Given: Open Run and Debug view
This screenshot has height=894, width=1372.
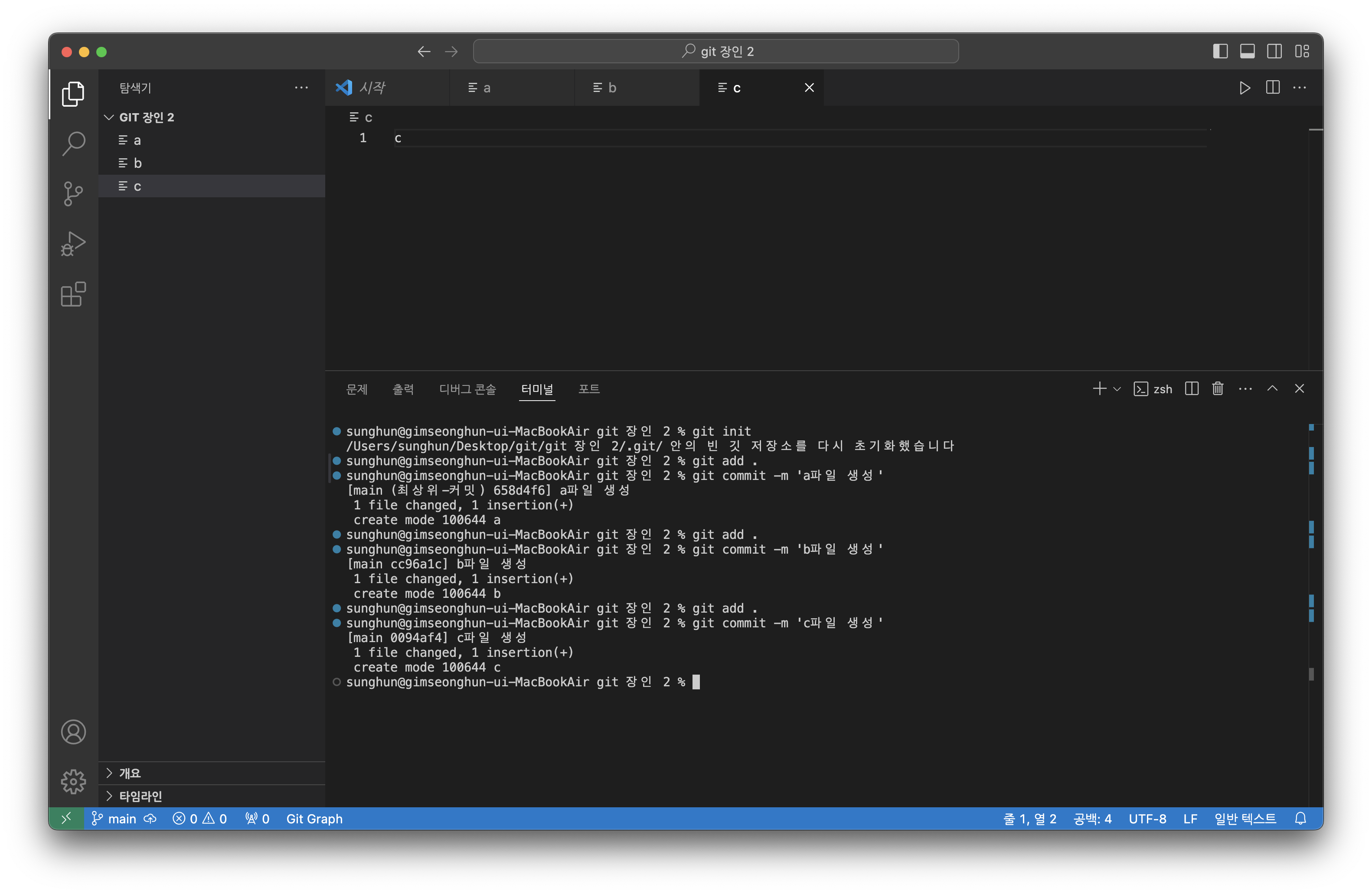Looking at the screenshot, I should point(73,244).
